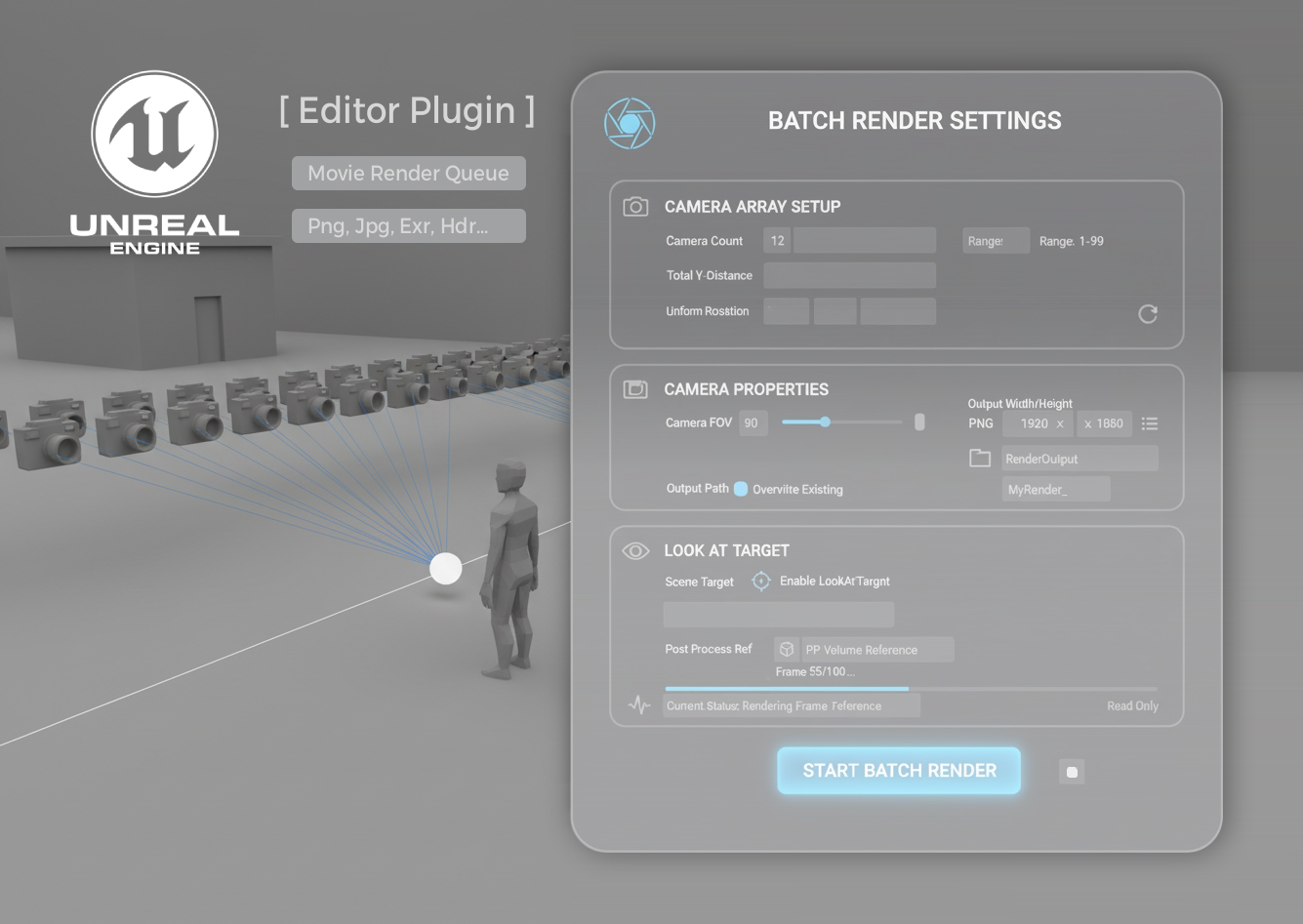This screenshot has width=1303, height=924.
Task: Click the slider end marker beside Camera FOV
Action: click(919, 422)
